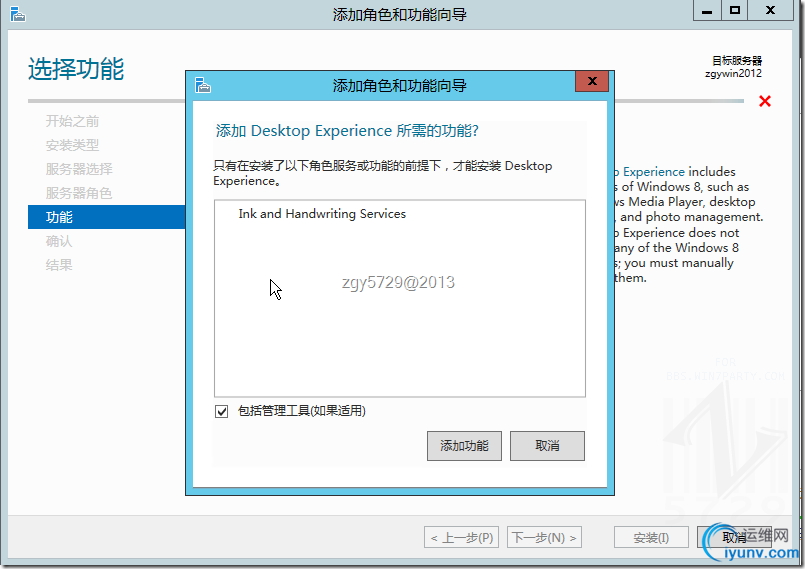Open the 开始之前 step in the sidebar
This screenshot has width=805, height=569.
(x=72, y=121)
